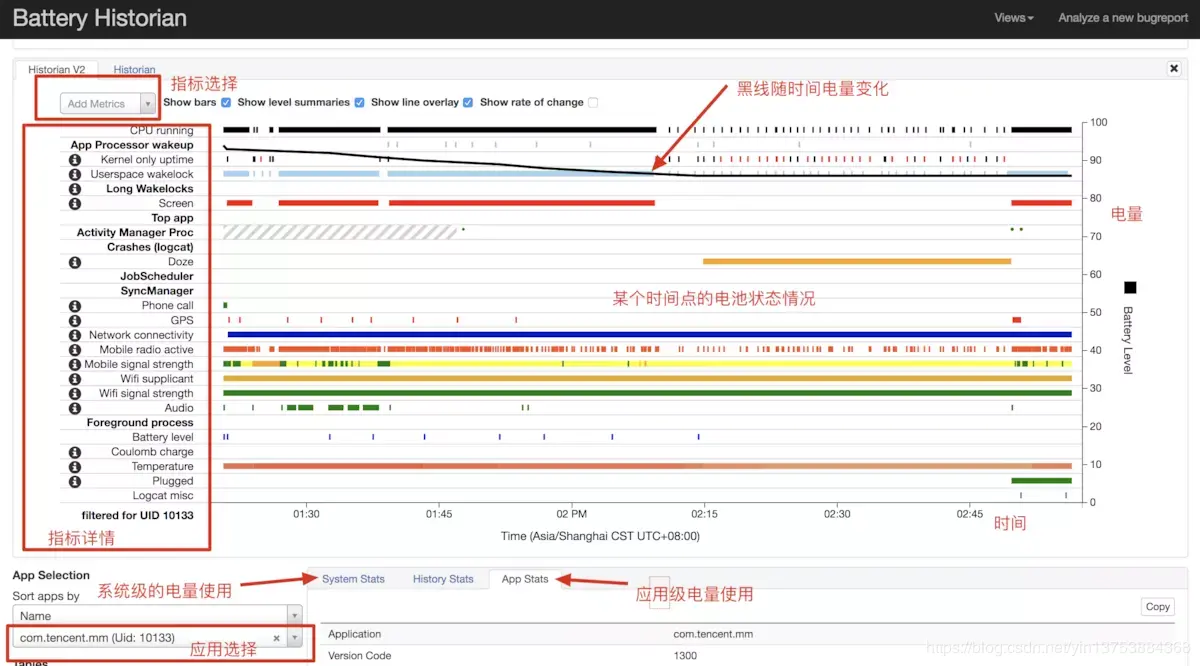Click the JobScheduler label

(x=157, y=276)
